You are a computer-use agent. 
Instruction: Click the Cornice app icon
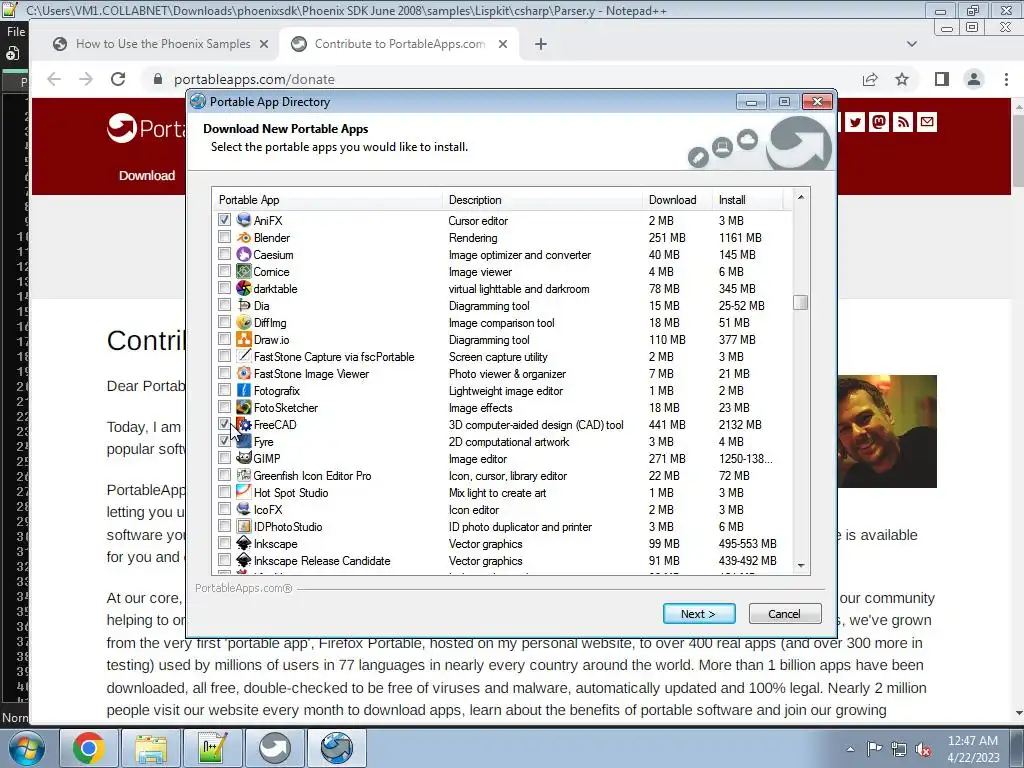(x=244, y=271)
